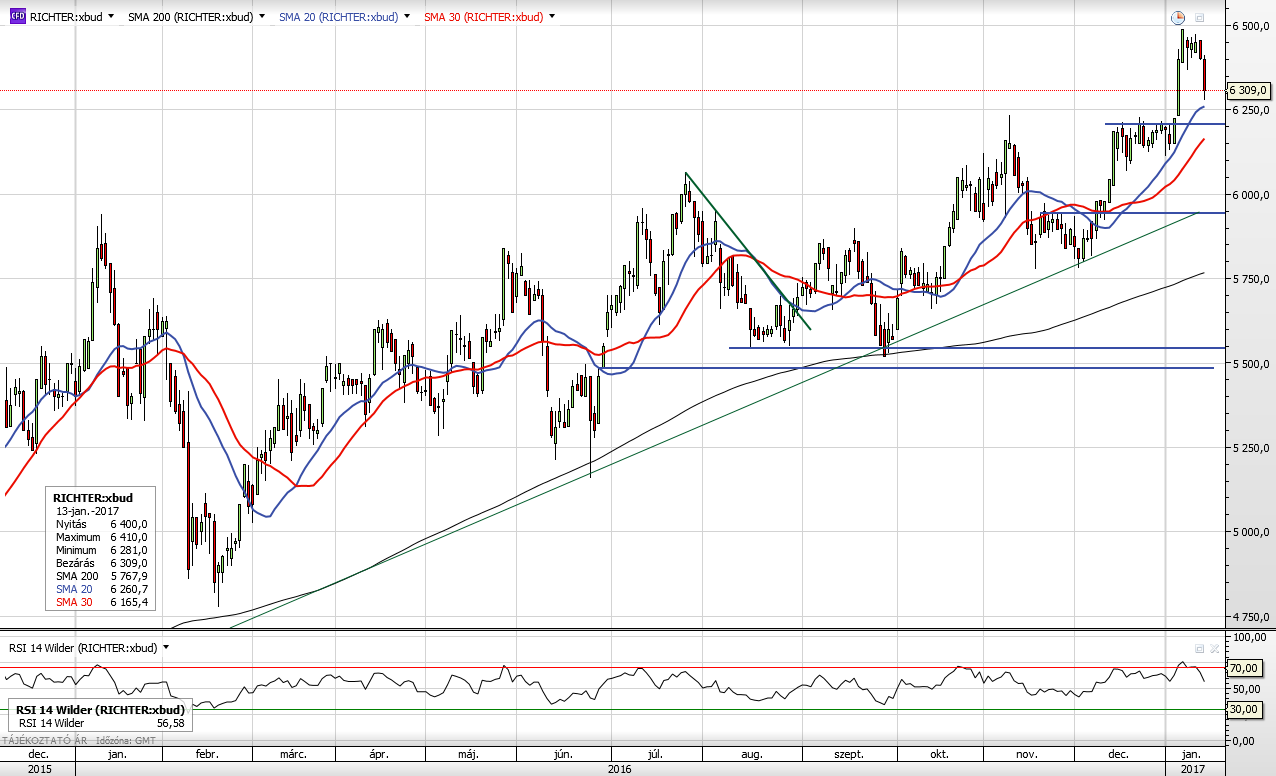This screenshot has width=1276, height=776.
Task: Select the SMA 200 5 767,9 row
Action: tap(102, 576)
